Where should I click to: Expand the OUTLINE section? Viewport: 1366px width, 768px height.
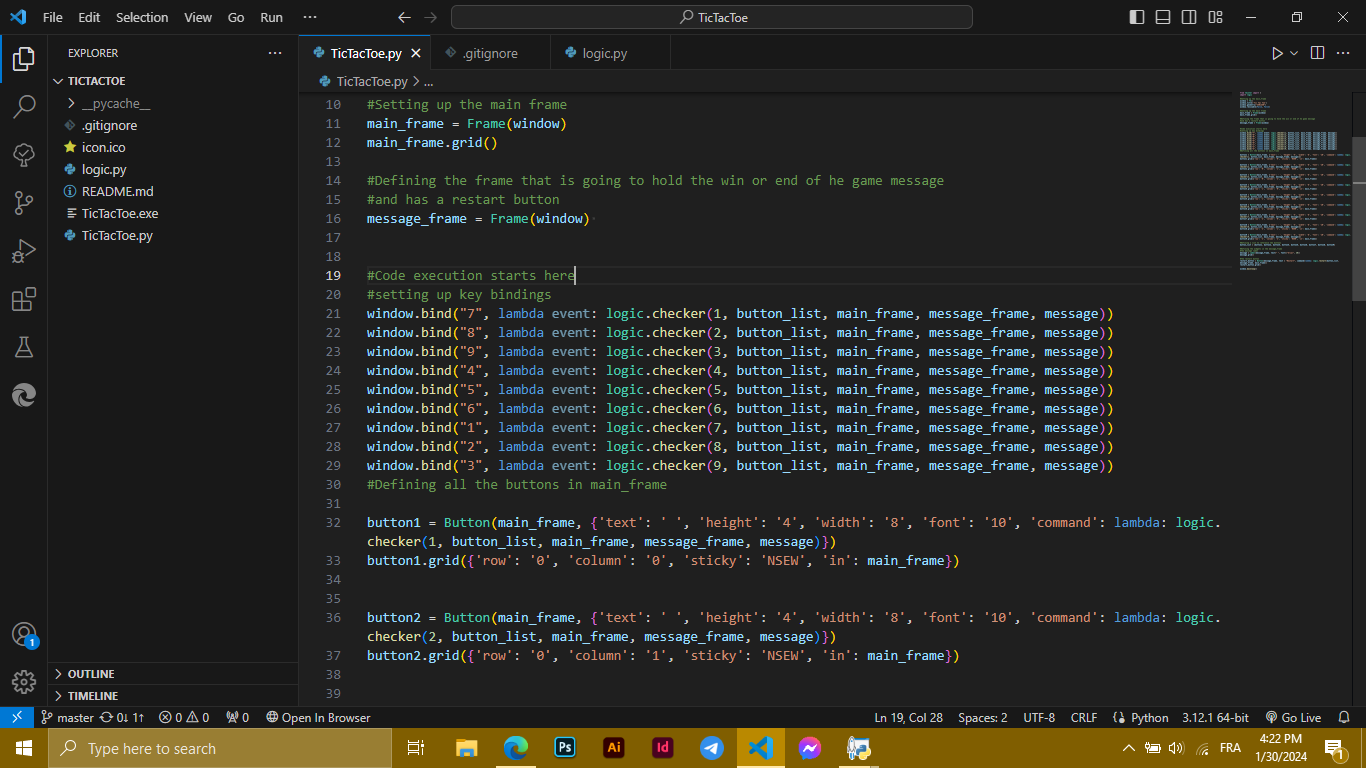173,674
